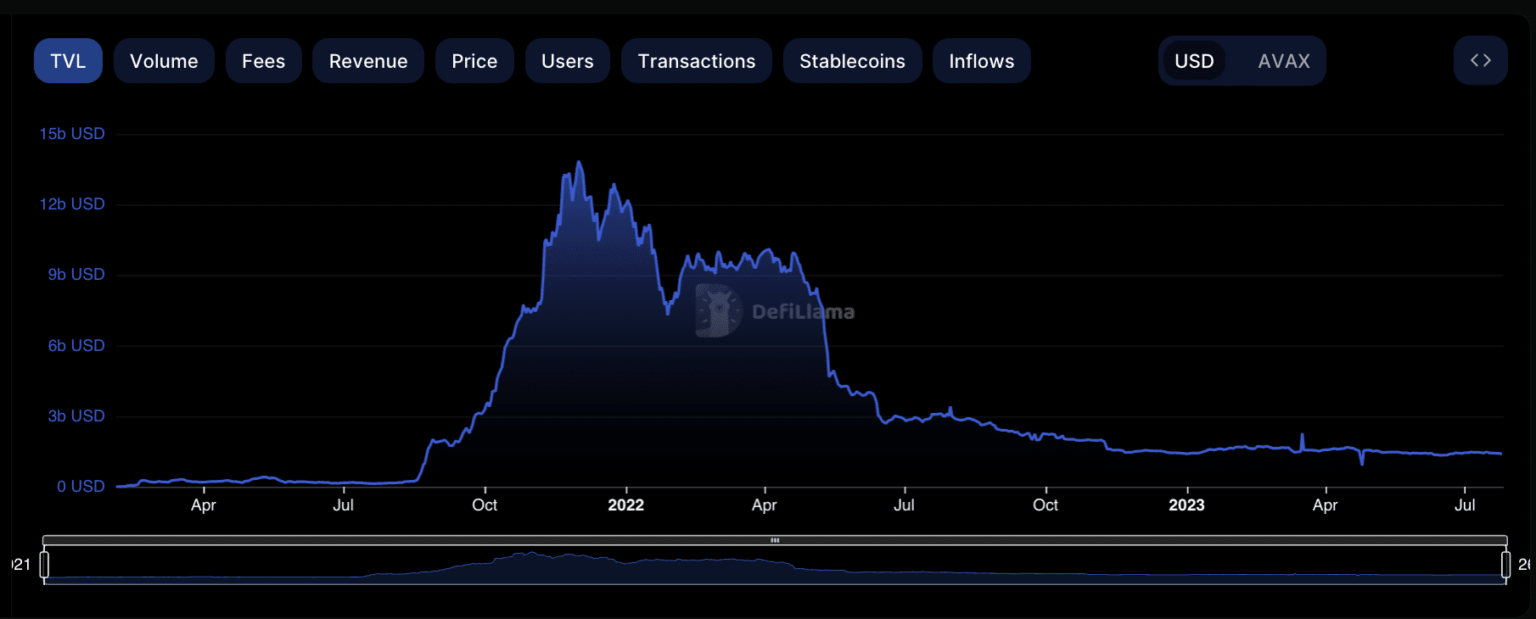Toggle the Stablecoins metric
This screenshot has width=1536, height=619.
click(x=852, y=61)
